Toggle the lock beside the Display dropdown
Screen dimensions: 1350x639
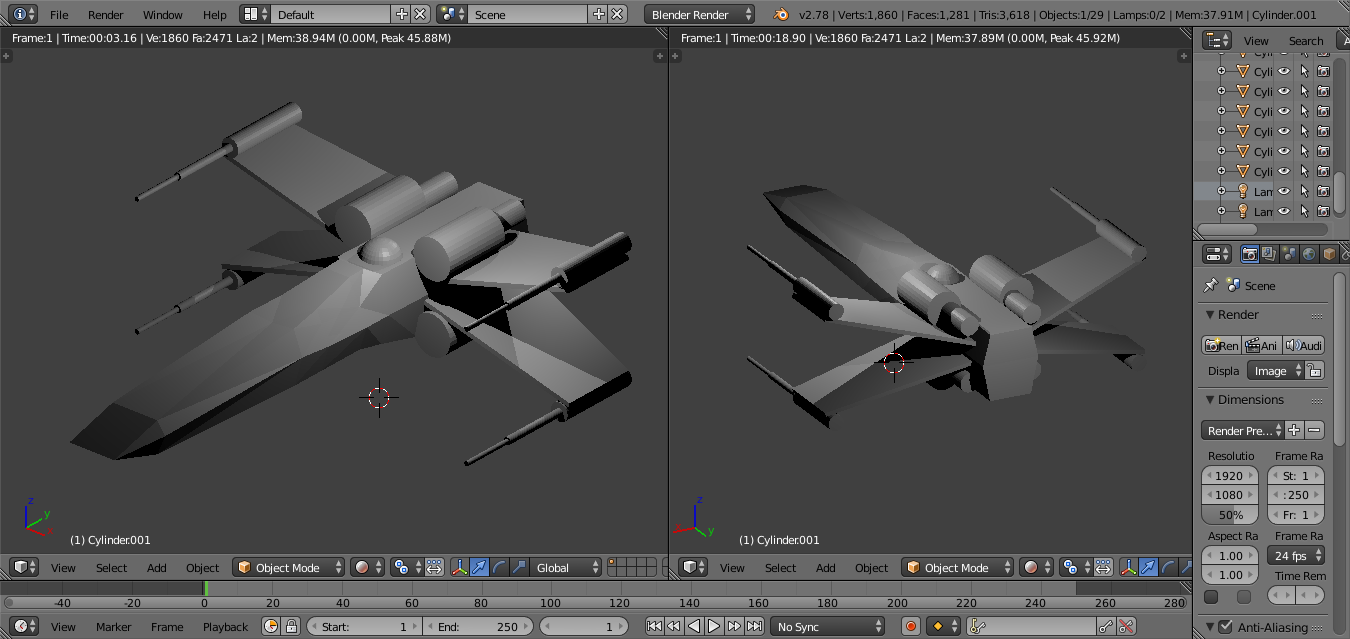pos(1315,370)
